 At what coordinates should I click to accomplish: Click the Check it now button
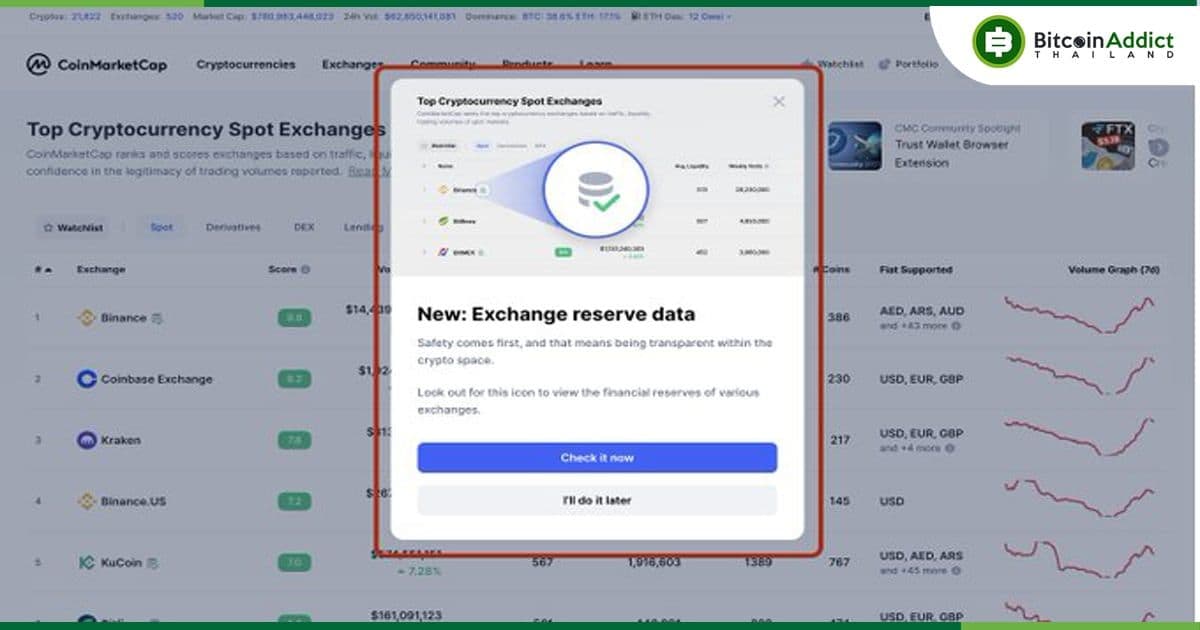click(x=597, y=457)
